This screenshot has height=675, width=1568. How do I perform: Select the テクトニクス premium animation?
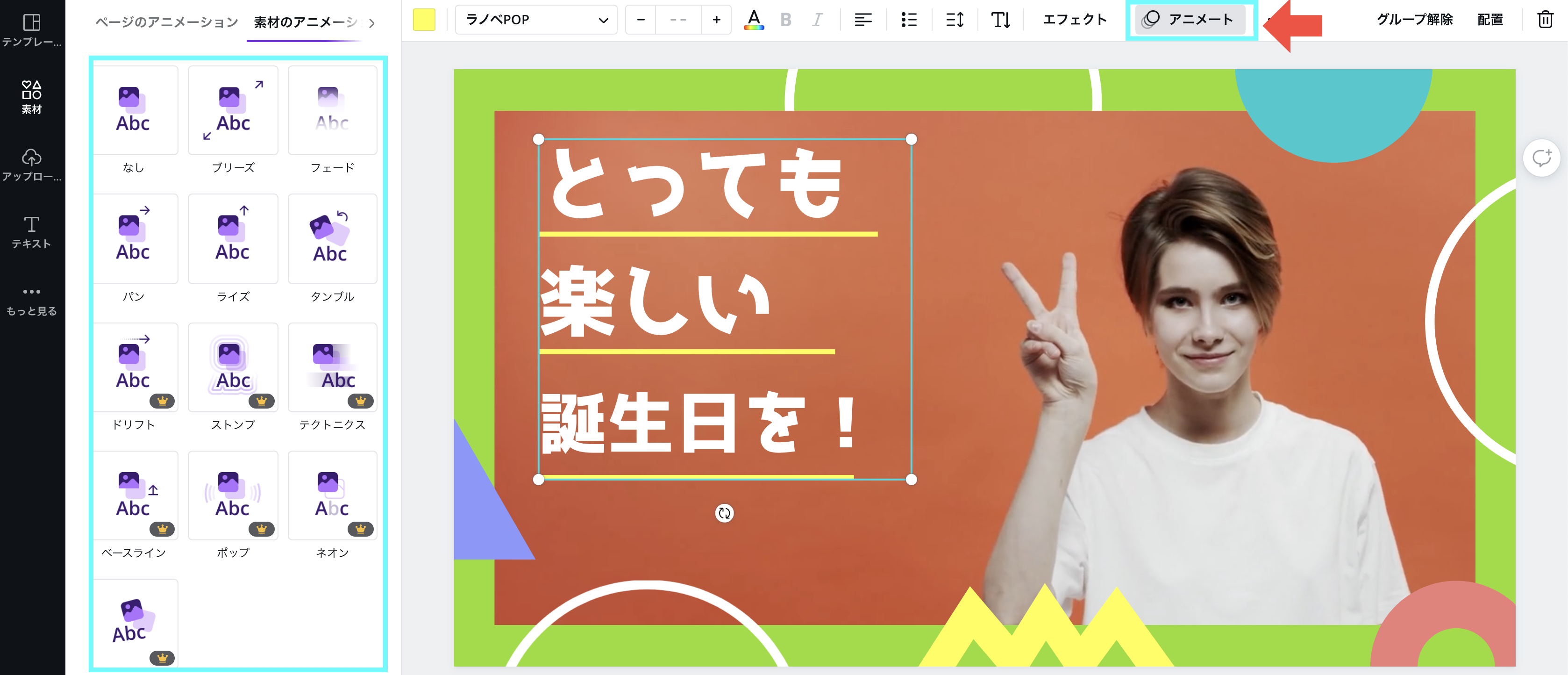(332, 367)
